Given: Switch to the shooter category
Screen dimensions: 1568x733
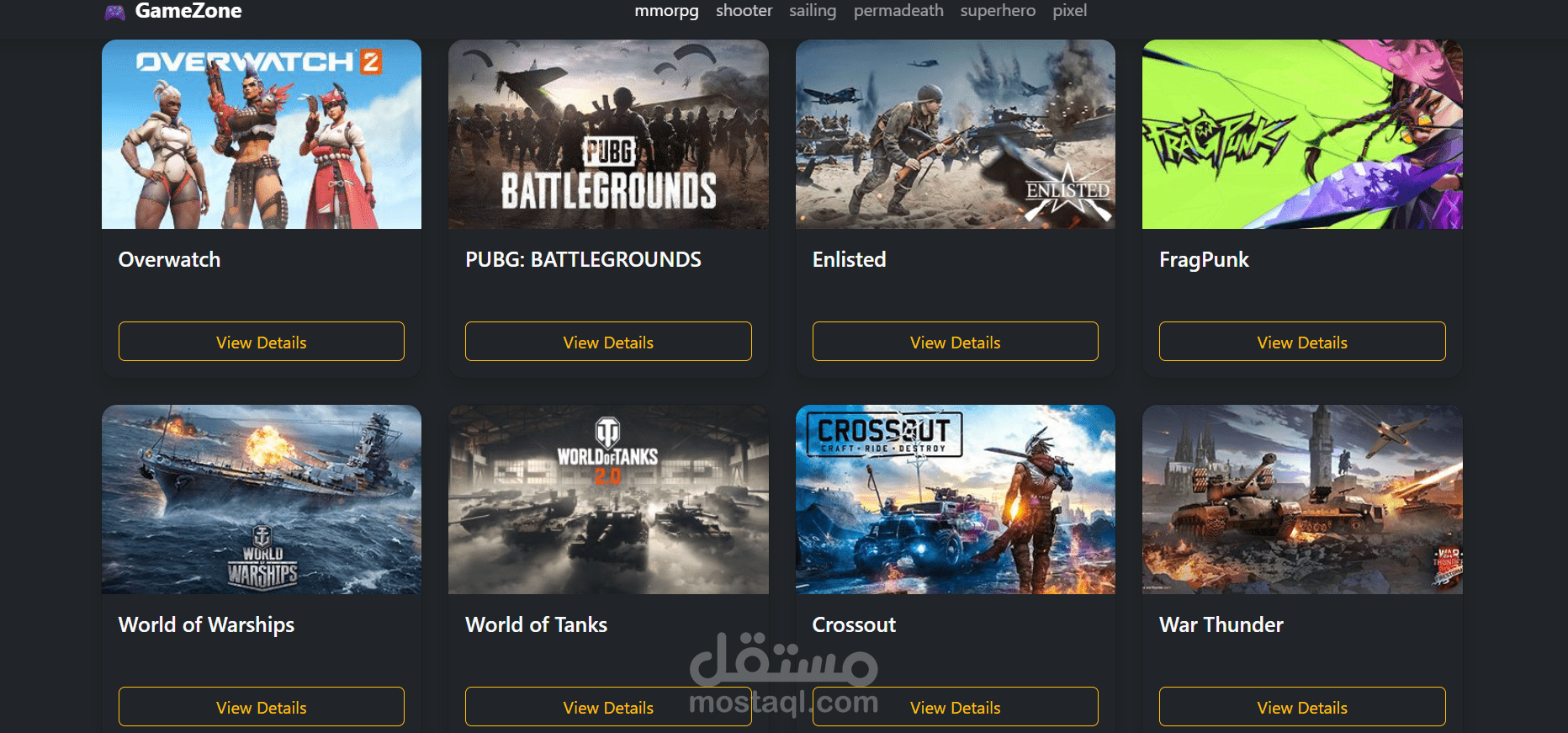Looking at the screenshot, I should point(744,11).
